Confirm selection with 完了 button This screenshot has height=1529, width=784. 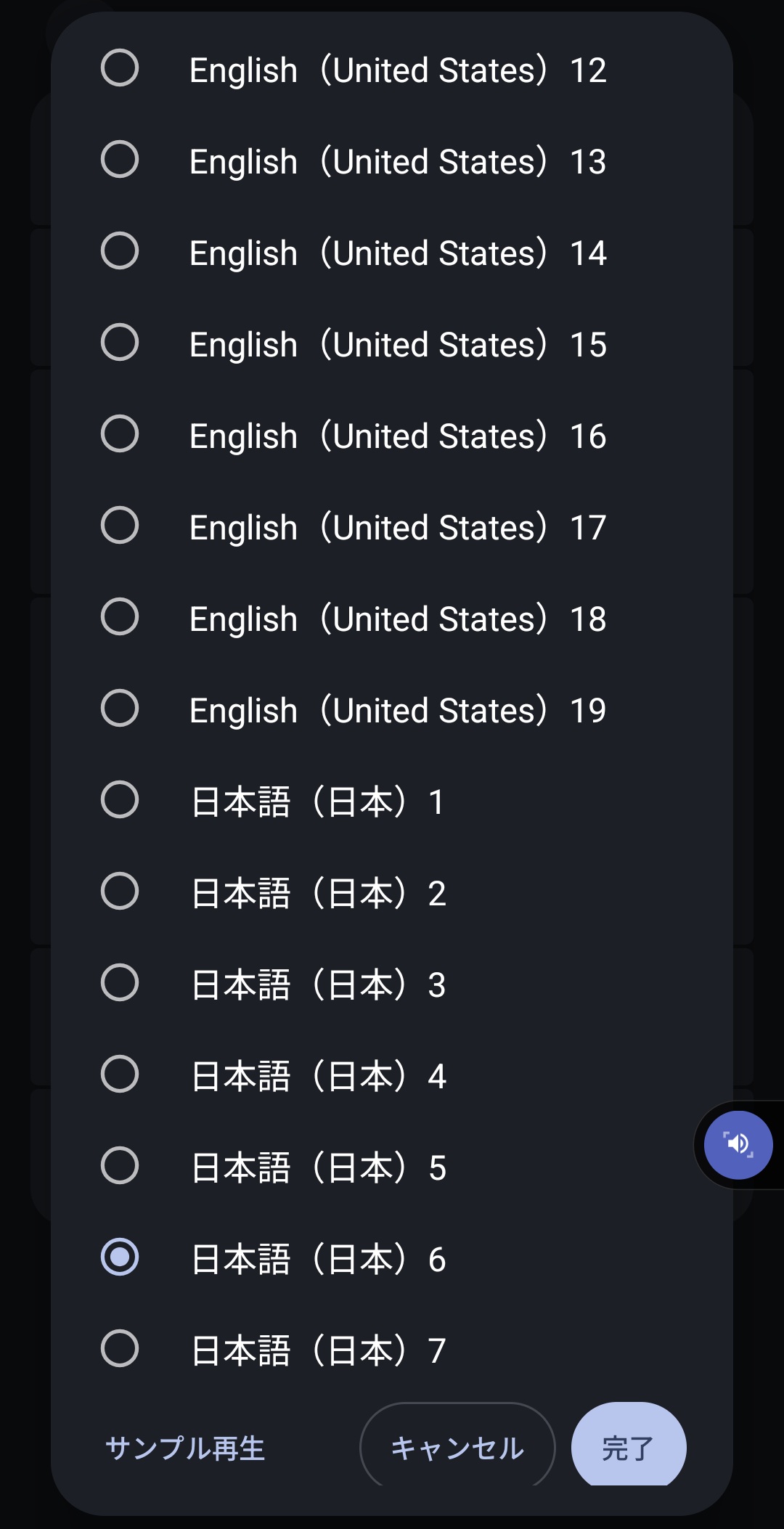tap(628, 1447)
